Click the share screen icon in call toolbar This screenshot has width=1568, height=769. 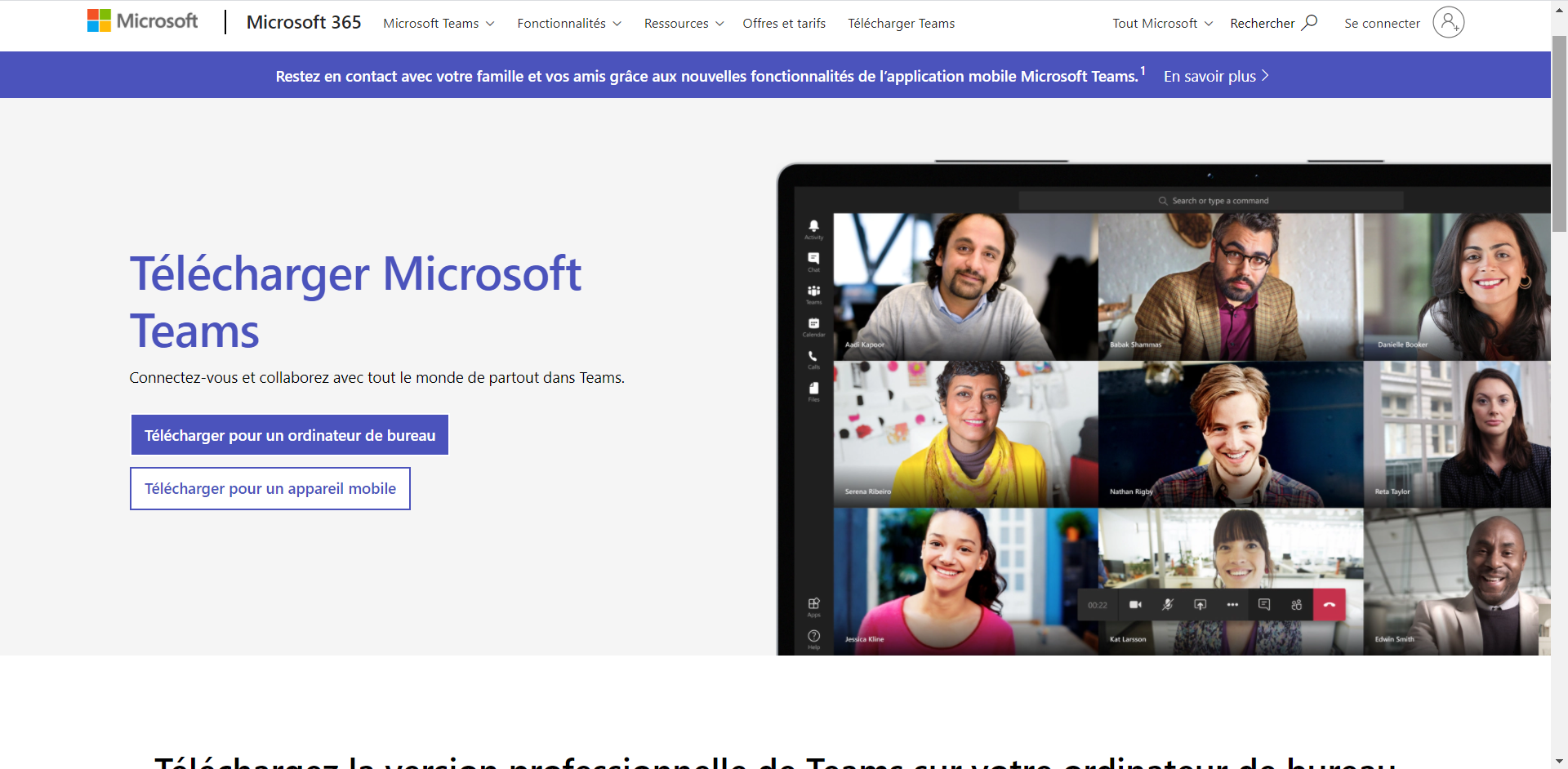point(1200,605)
